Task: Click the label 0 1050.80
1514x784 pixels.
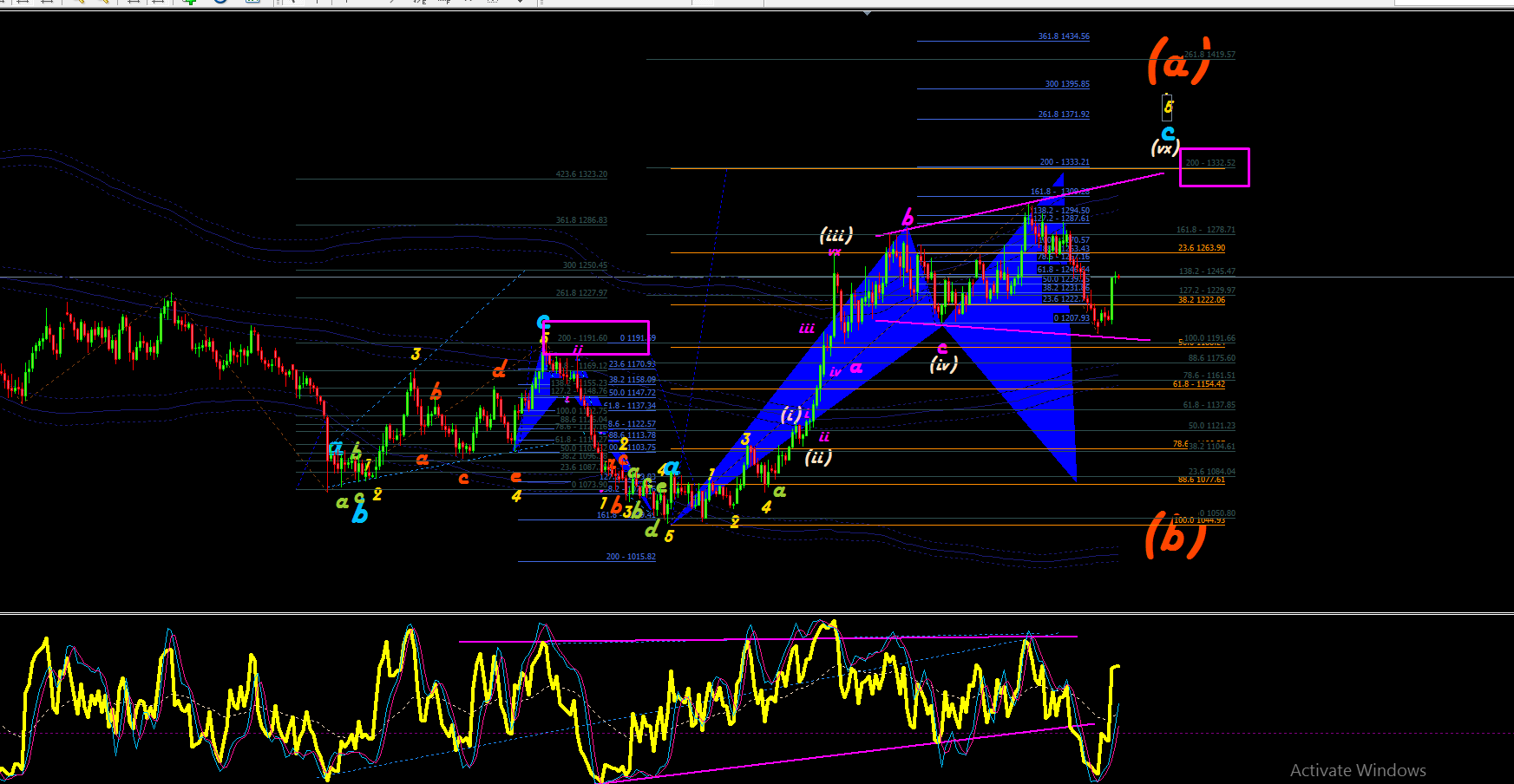Action: click(1217, 513)
